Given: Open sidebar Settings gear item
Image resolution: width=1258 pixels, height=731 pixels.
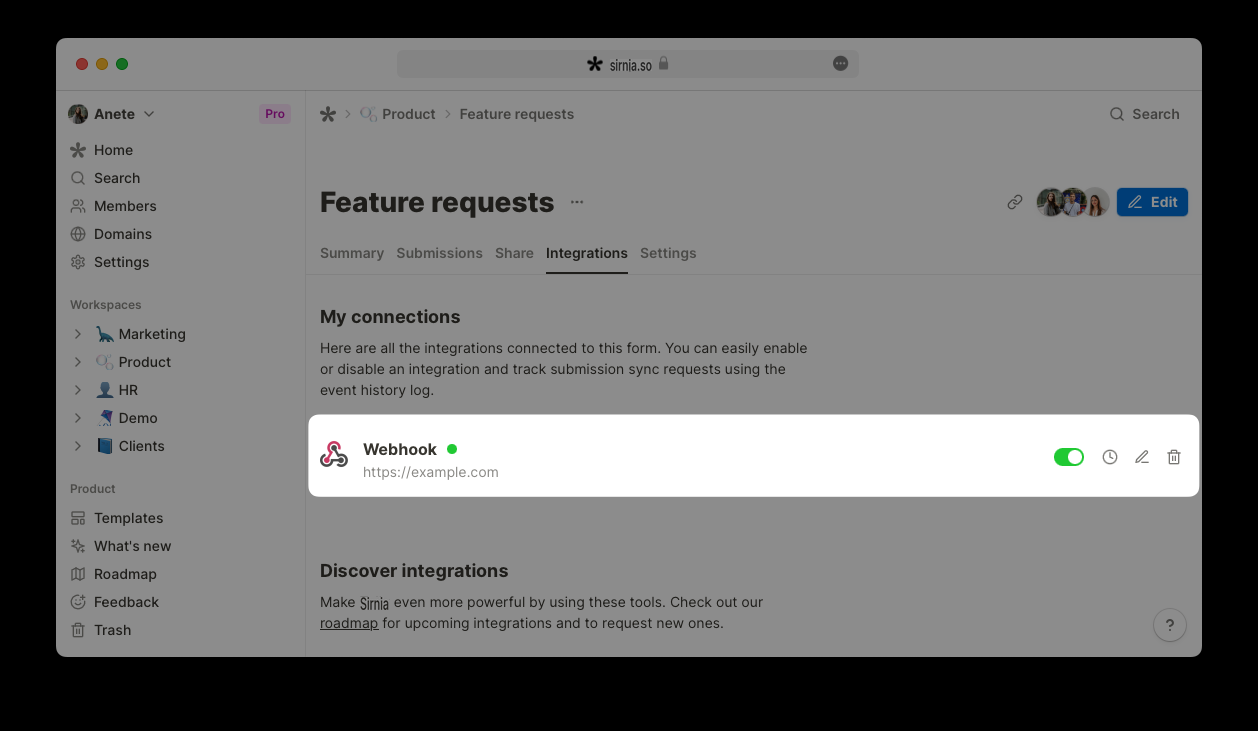Looking at the screenshot, I should 109,262.
